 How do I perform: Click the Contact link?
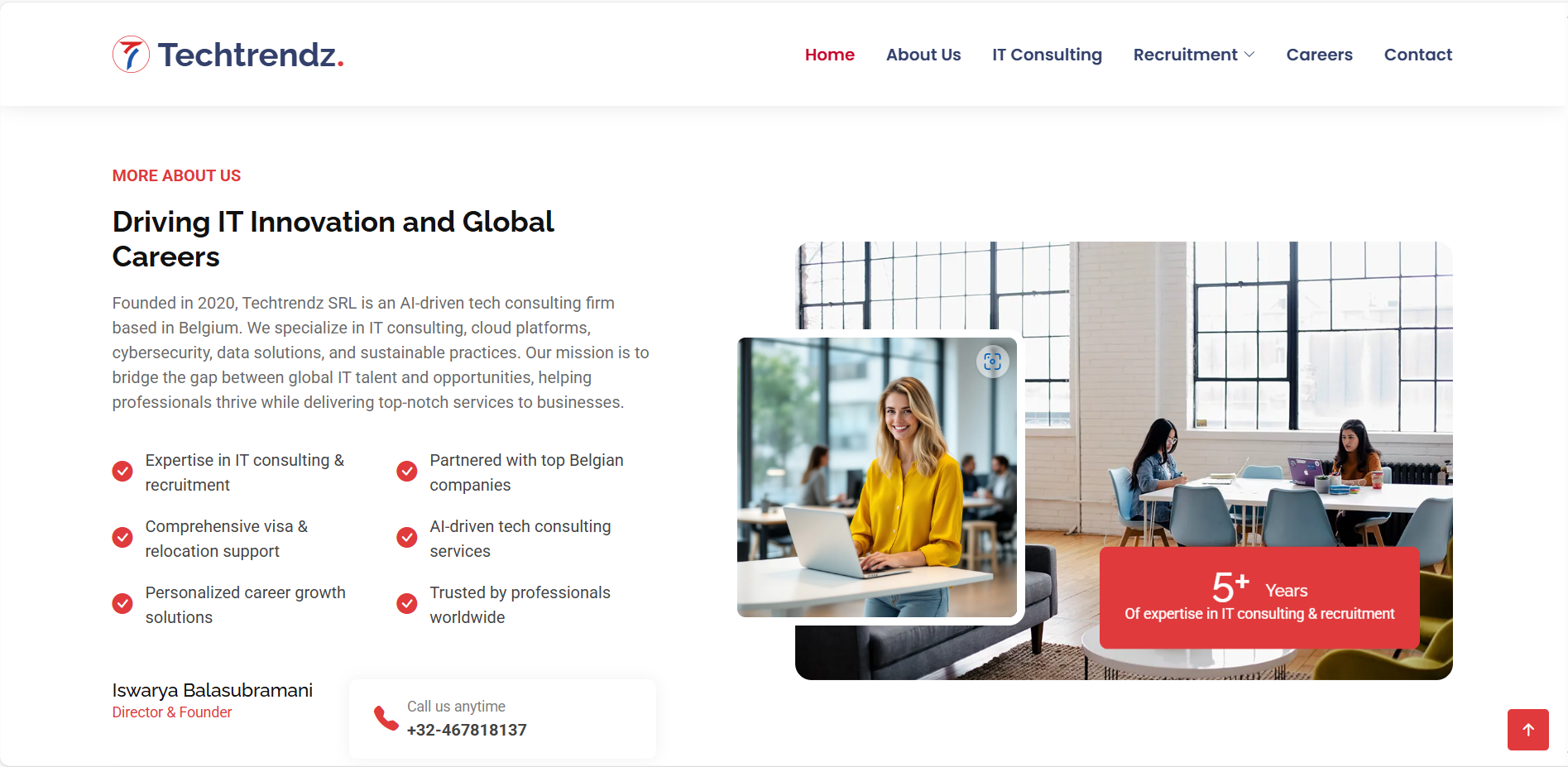tap(1417, 55)
